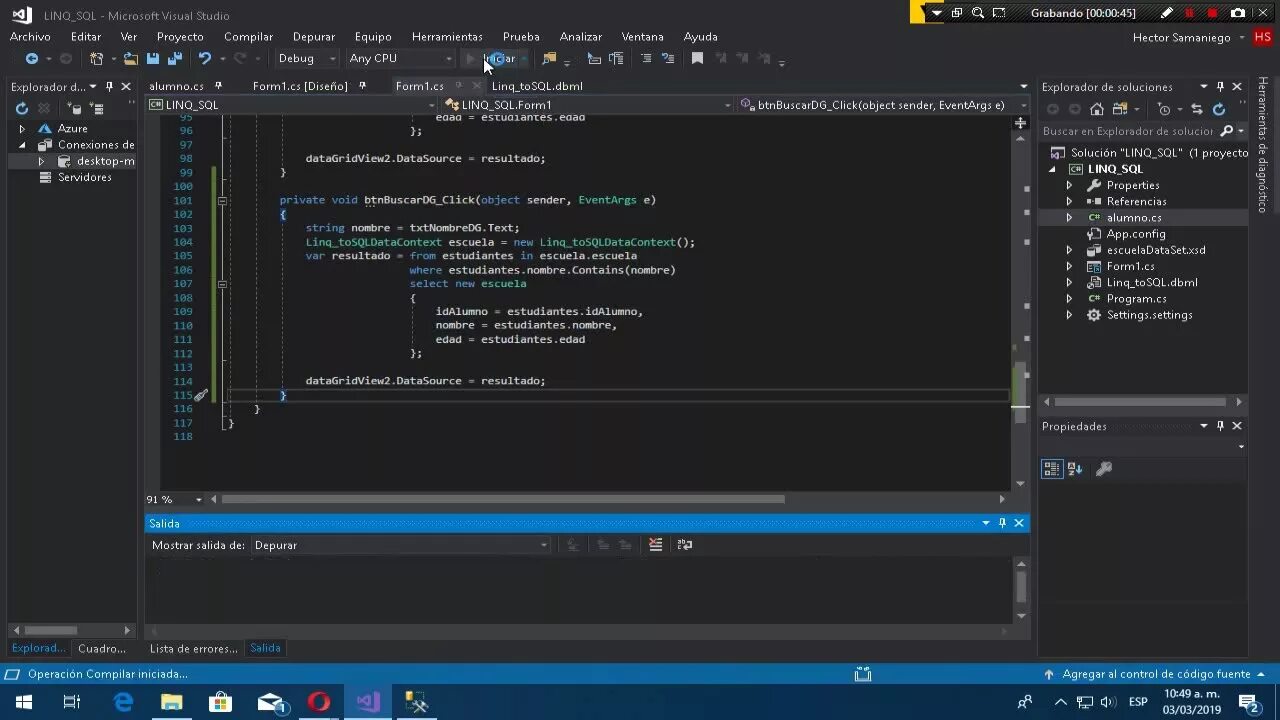Open the Compilar menu
The image size is (1280, 720).
click(x=248, y=37)
